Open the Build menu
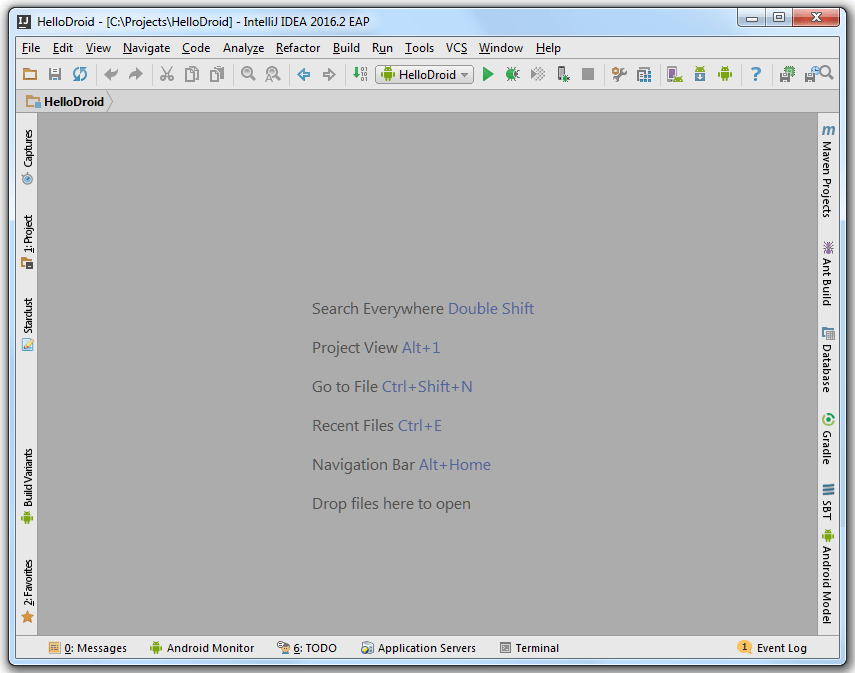The image size is (855, 673). (x=346, y=48)
